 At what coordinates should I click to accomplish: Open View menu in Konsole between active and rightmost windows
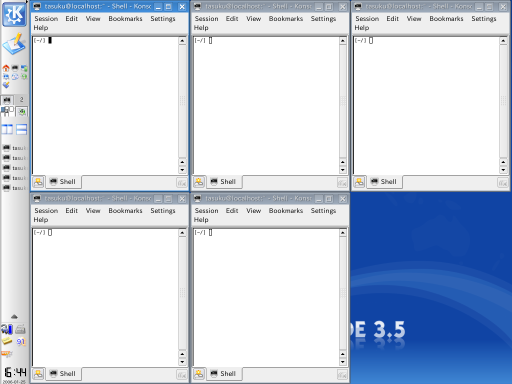pos(253,19)
